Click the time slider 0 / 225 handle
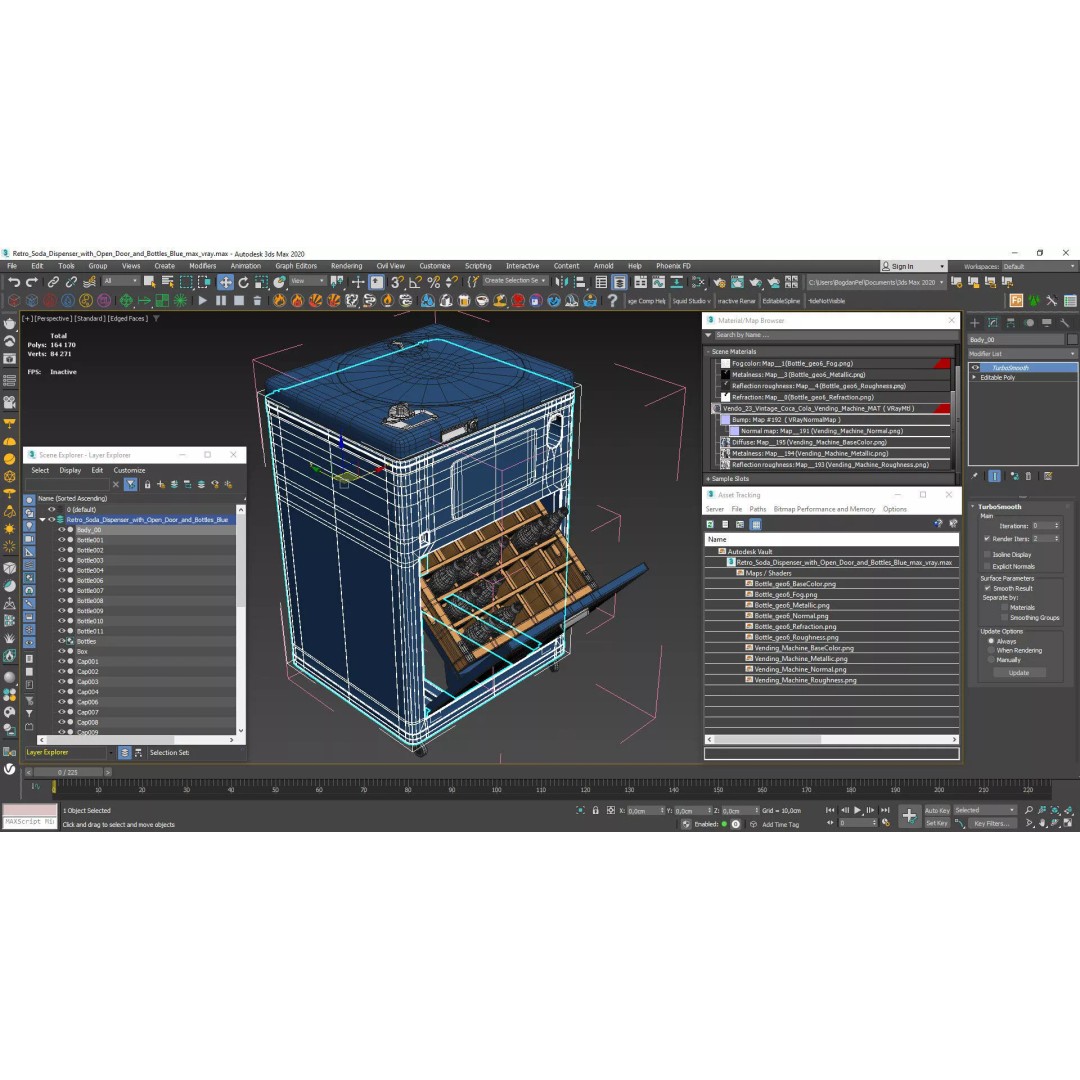The image size is (1080, 1080). point(68,772)
